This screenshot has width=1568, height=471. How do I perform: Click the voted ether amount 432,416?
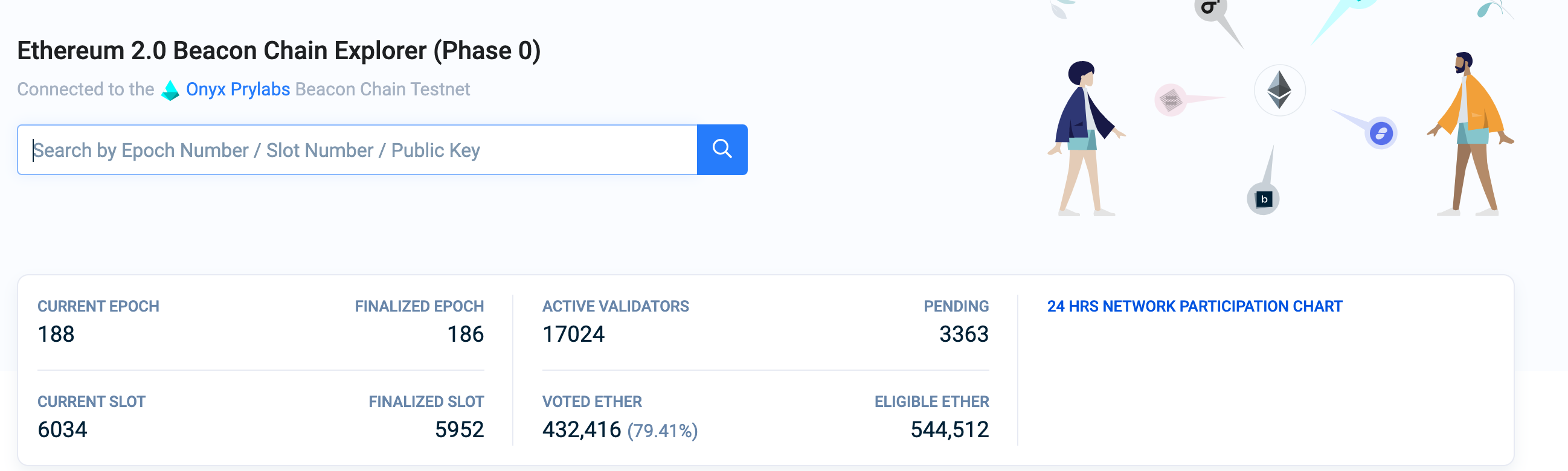point(581,429)
